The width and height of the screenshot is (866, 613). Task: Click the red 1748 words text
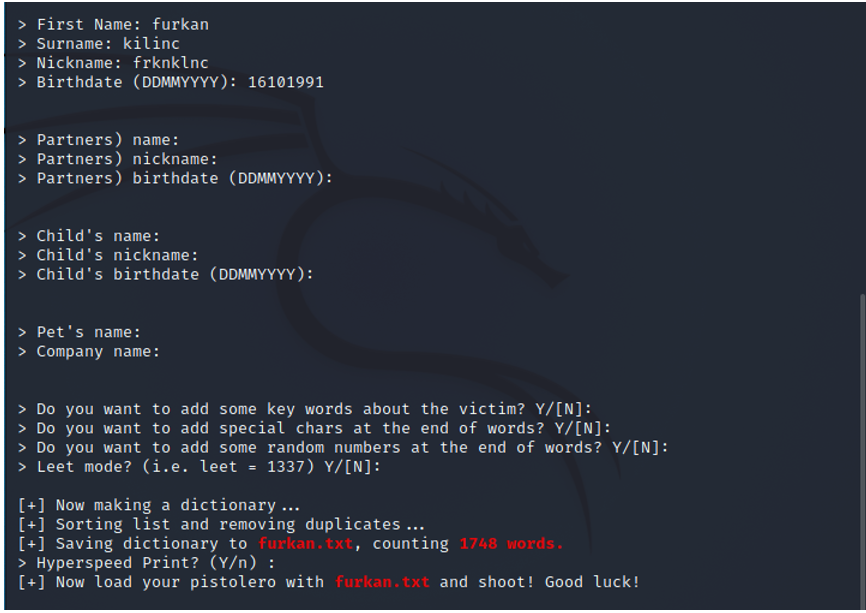[x=511, y=543]
